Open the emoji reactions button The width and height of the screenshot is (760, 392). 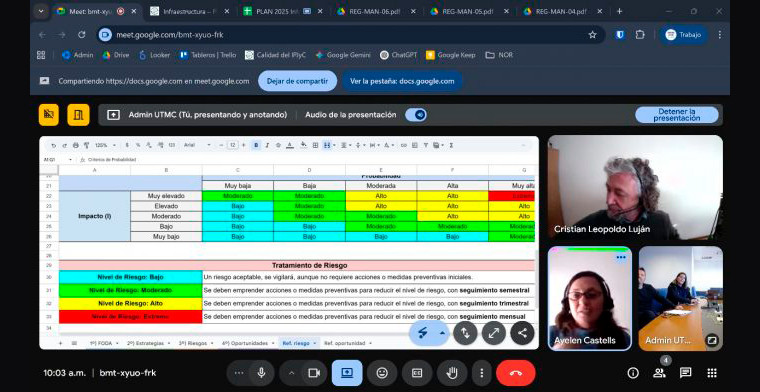[382, 373]
